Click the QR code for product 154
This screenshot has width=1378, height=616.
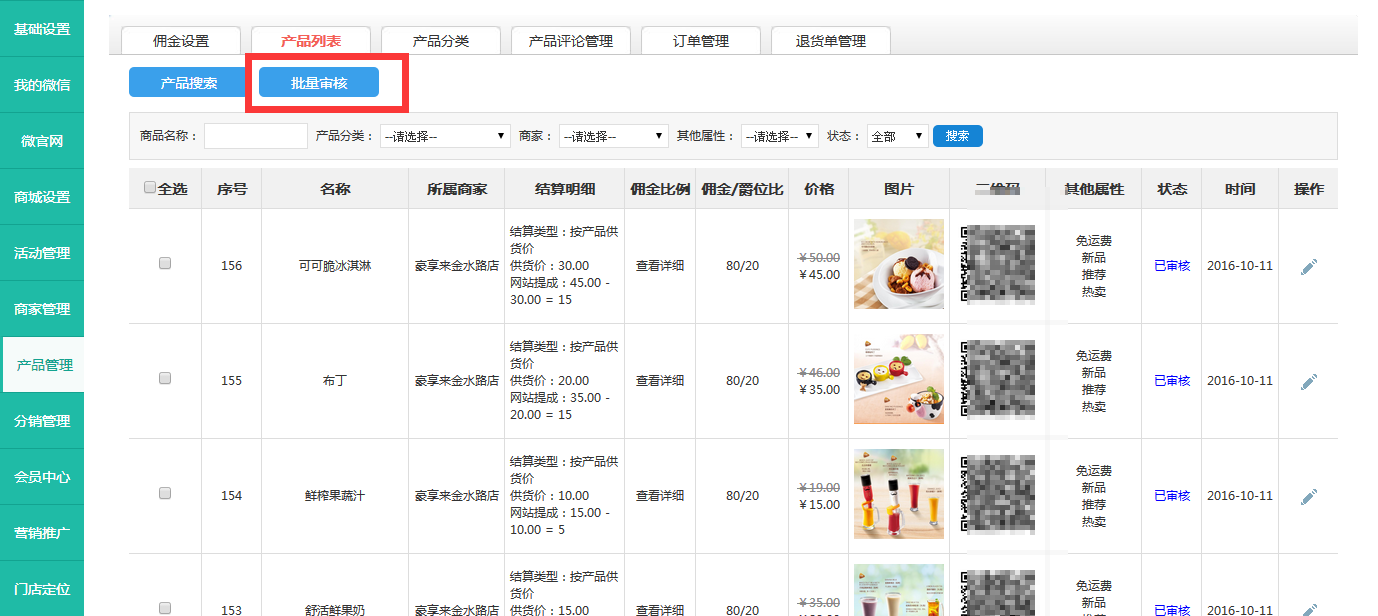coord(997,494)
